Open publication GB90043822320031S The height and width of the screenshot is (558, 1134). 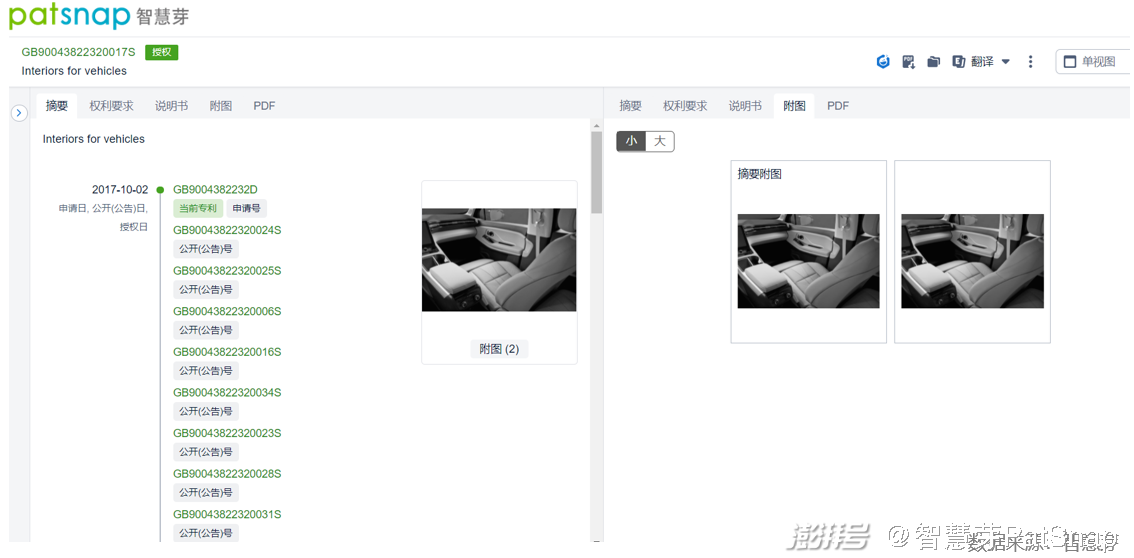click(227, 514)
